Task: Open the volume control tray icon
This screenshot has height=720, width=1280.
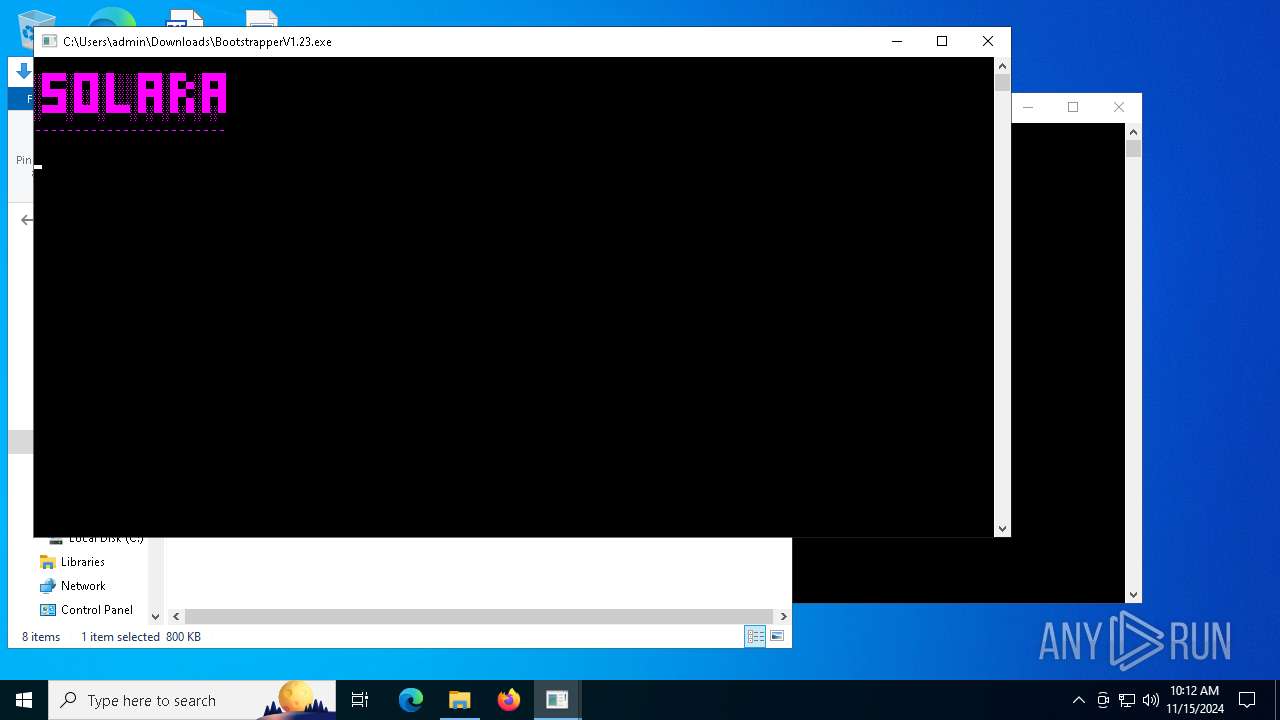Action: click(x=1151, y=700)
